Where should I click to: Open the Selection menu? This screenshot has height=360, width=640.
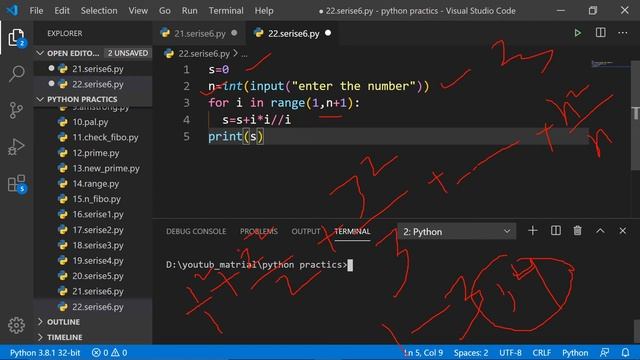point(99,11)
